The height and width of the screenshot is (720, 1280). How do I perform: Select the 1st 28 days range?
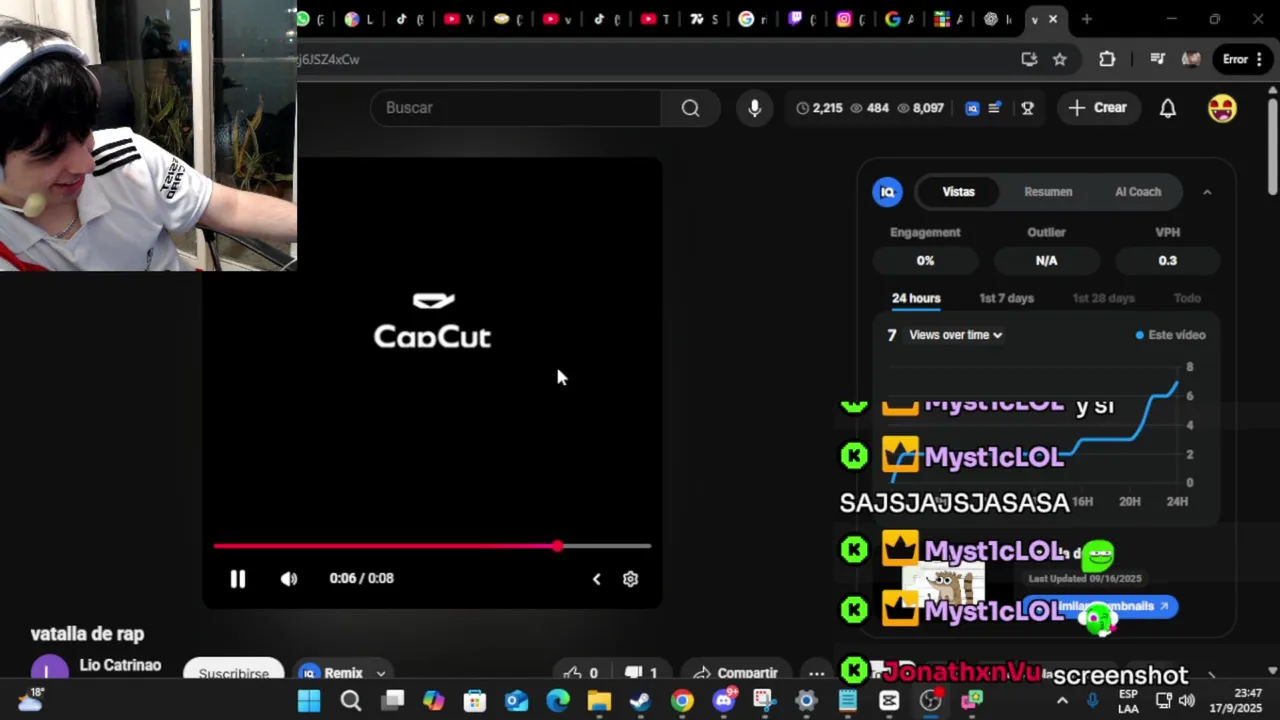[1103, 298]
